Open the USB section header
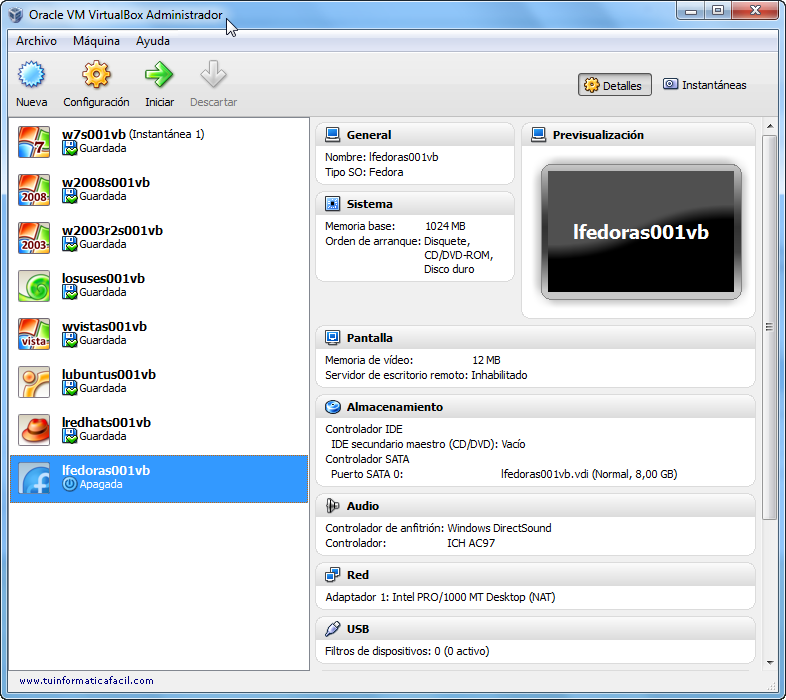Image resolution: width=786 pixels, height=700 pixels. (535, 629)
